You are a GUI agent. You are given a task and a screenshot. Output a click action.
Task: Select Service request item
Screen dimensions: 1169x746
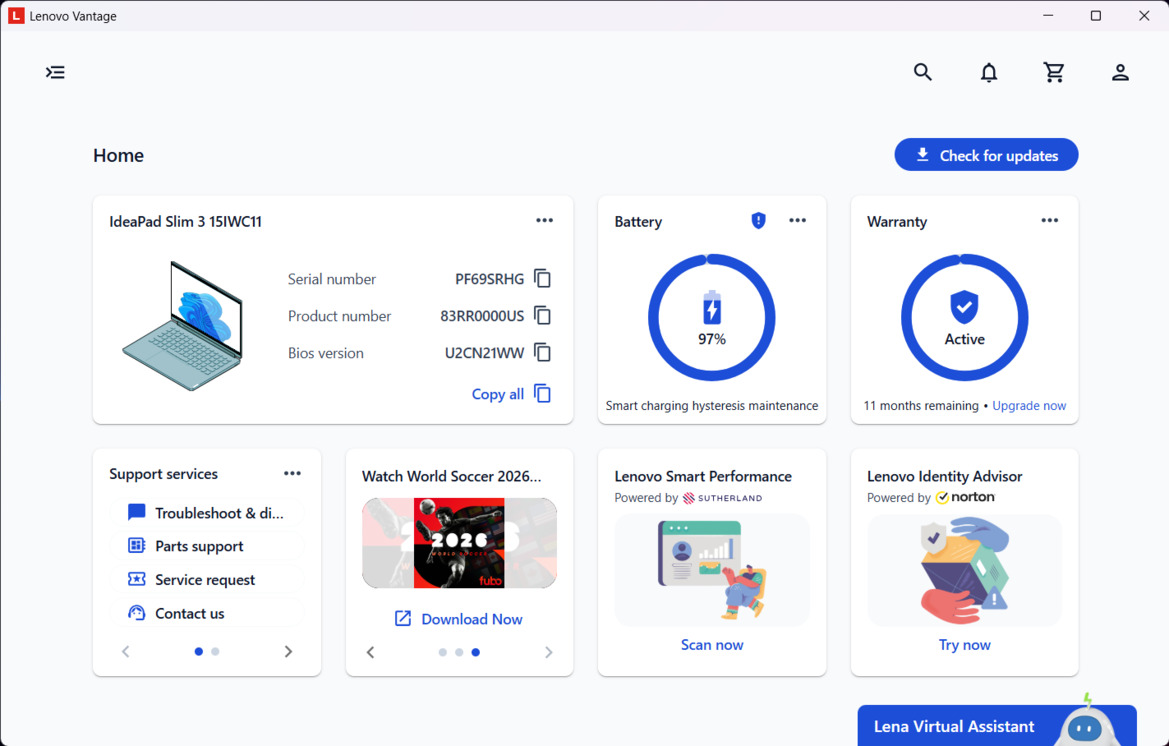[207, 580]
